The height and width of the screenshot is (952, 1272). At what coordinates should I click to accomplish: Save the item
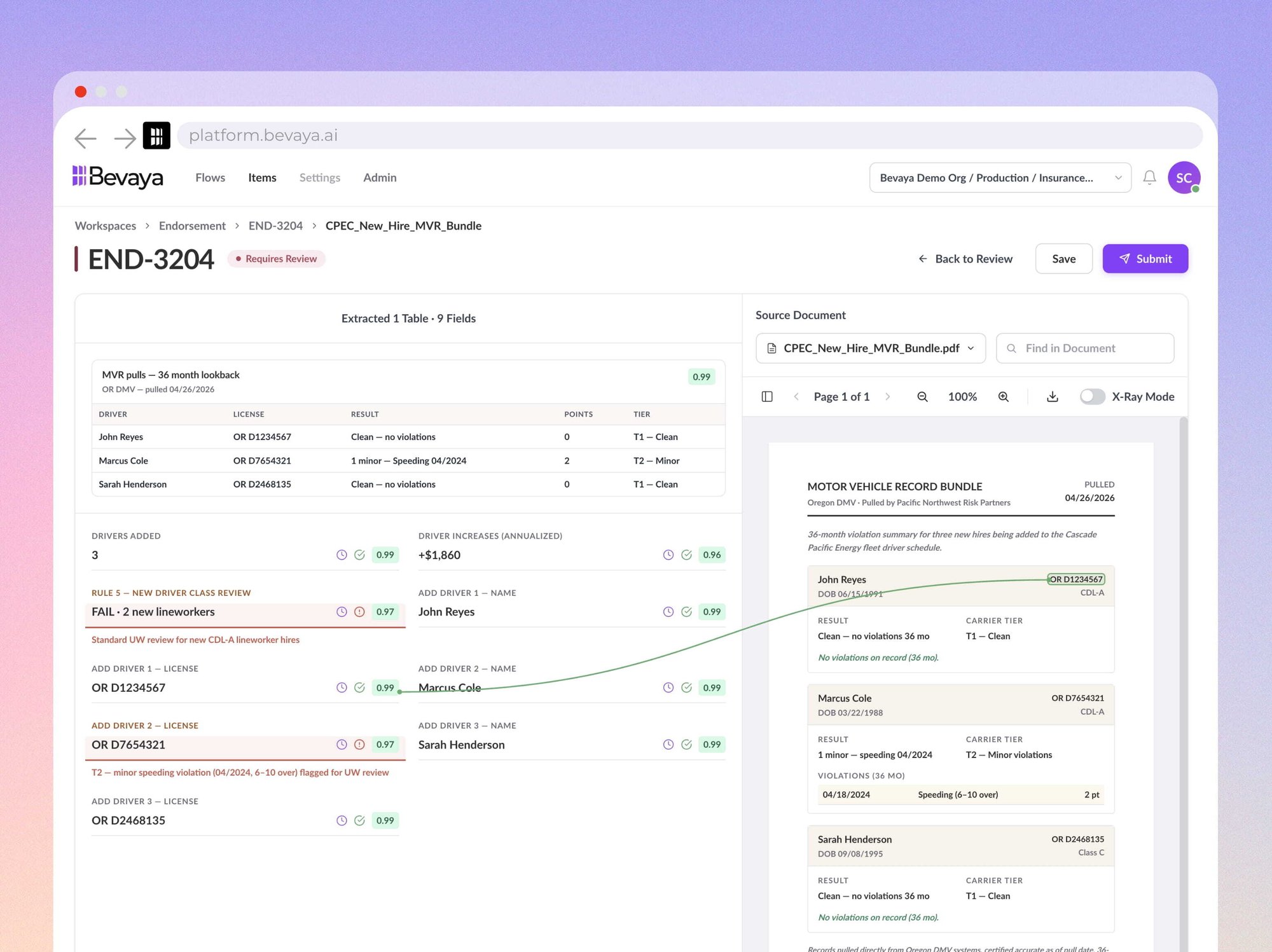click(x=1064, y=259)
